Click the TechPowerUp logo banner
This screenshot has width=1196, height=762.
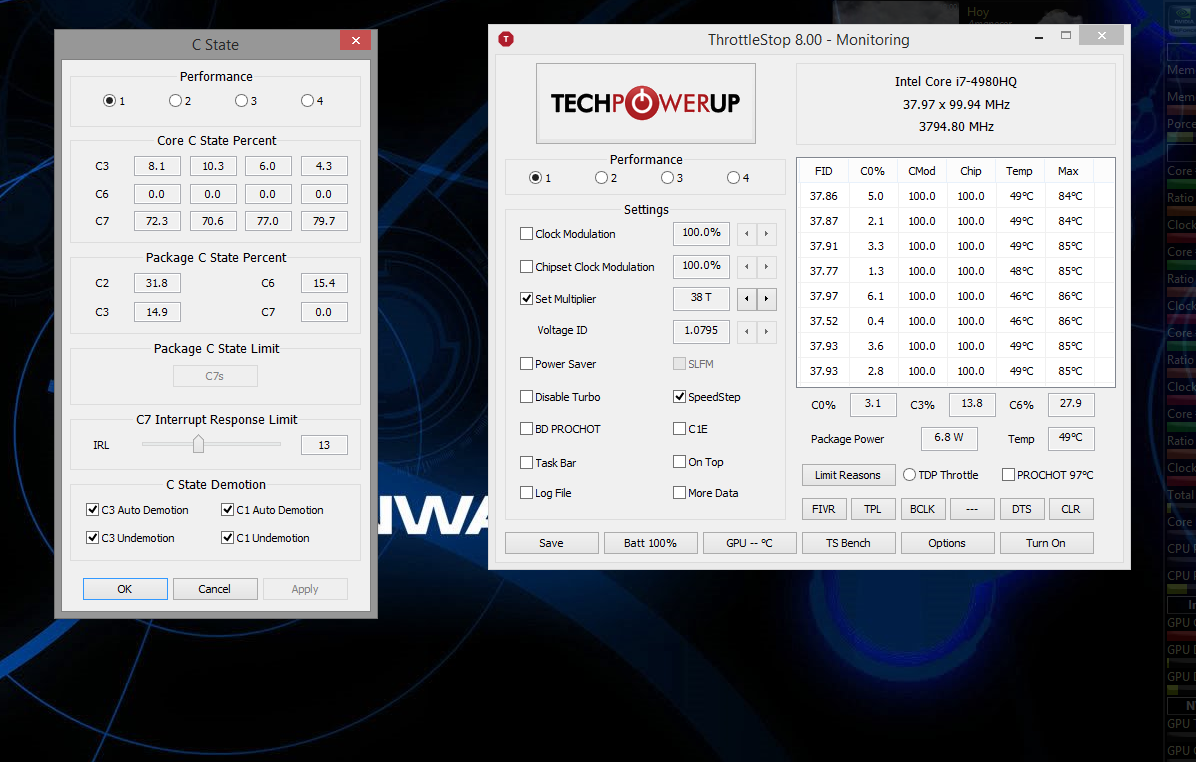[x=646, y=103]
